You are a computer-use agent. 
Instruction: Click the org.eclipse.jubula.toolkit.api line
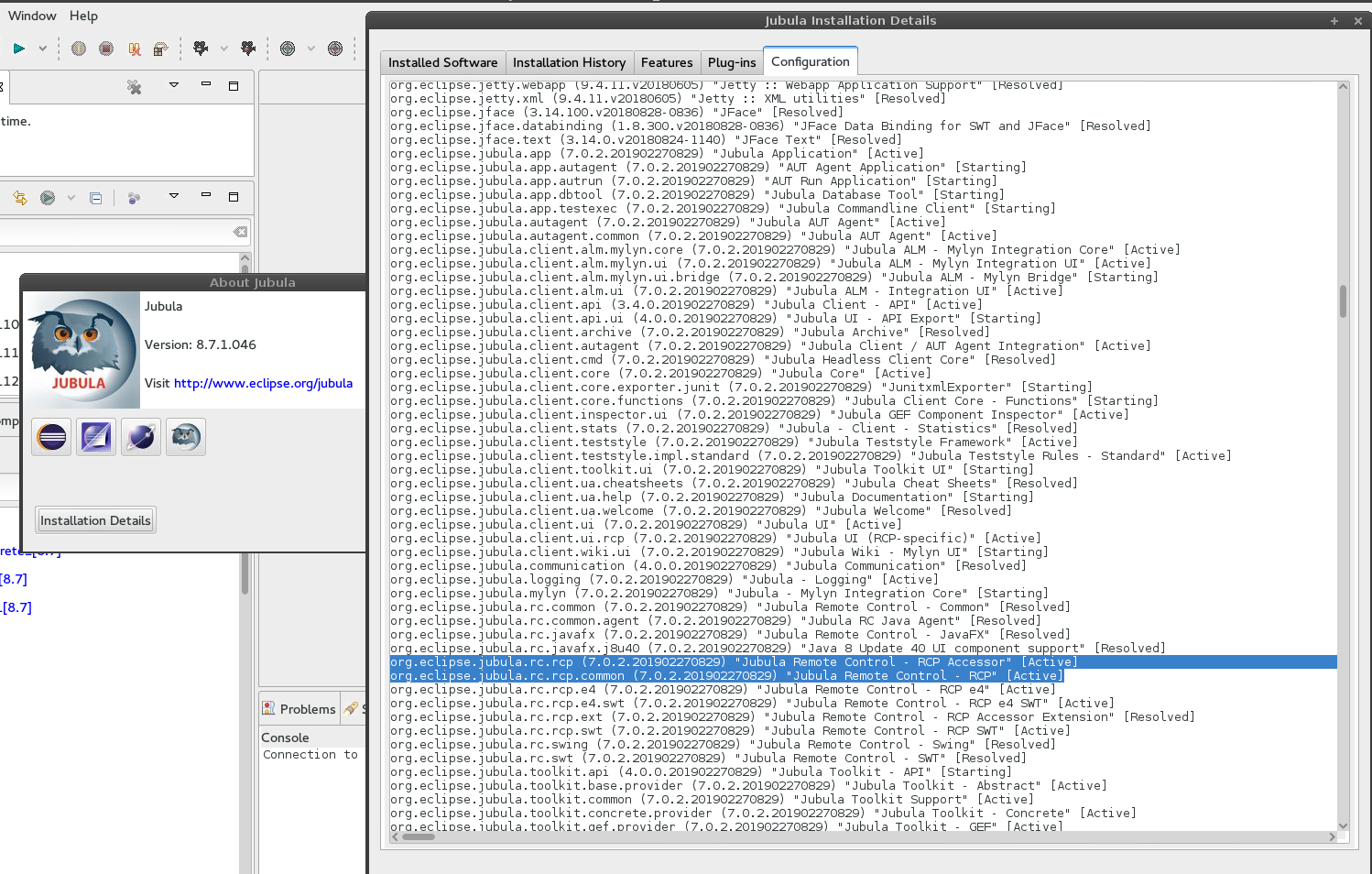point(701,772)
